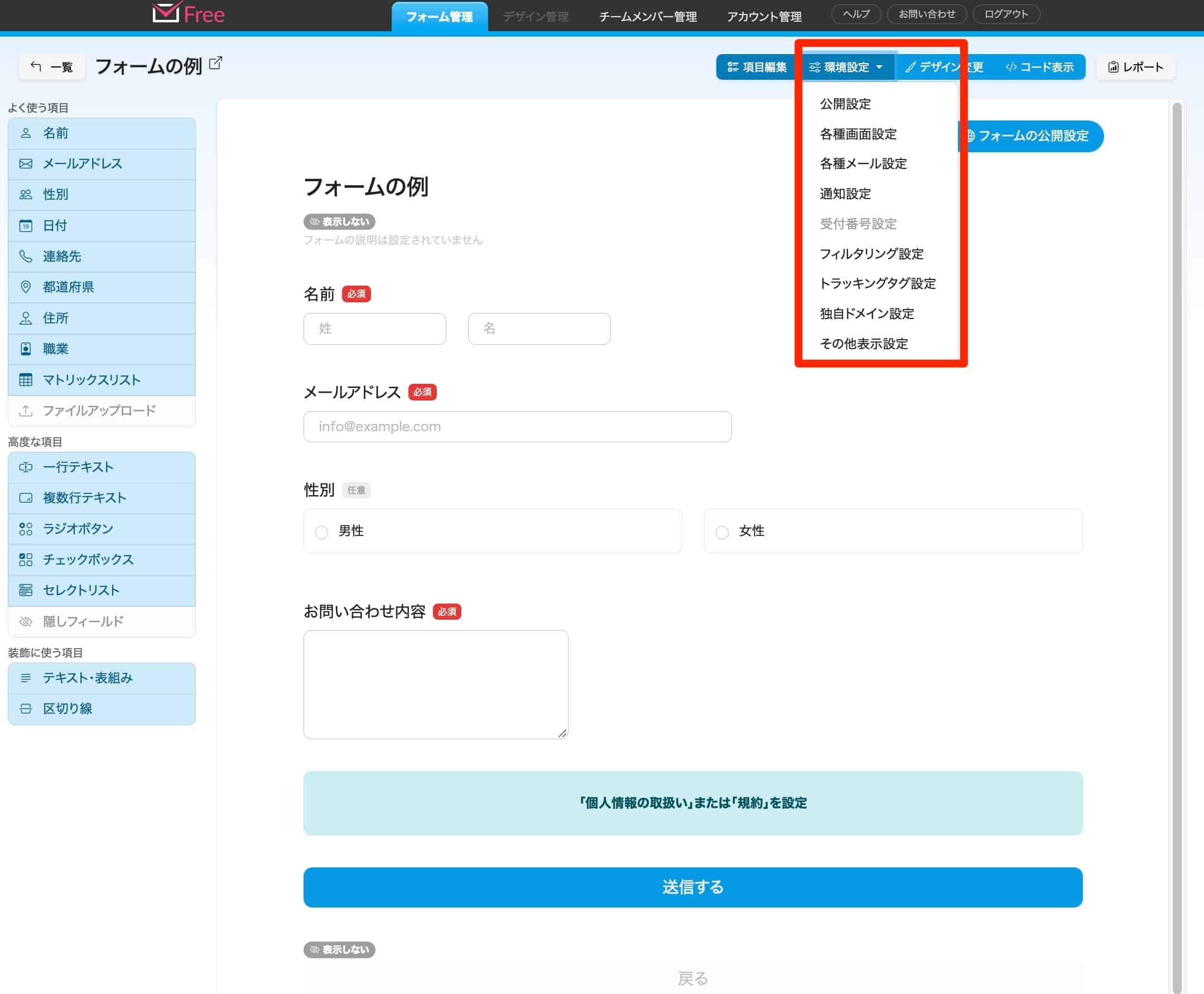Choose 通知設定 from the settings menu

[x=845, y=194]
